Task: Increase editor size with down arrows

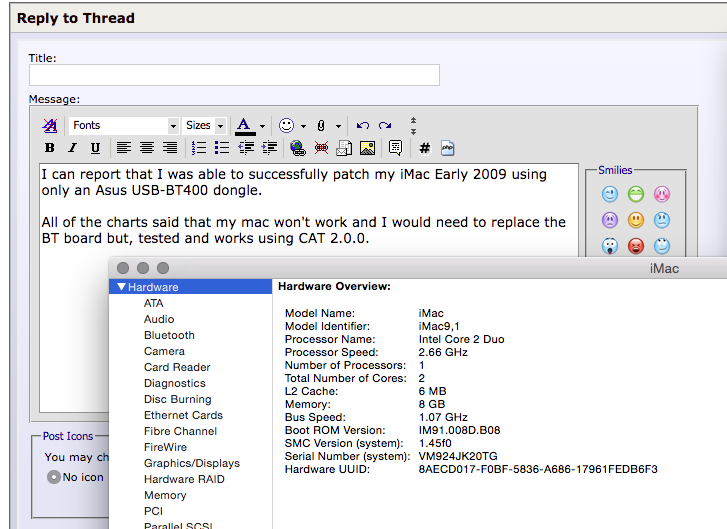Action: click(x=413, y=132)
